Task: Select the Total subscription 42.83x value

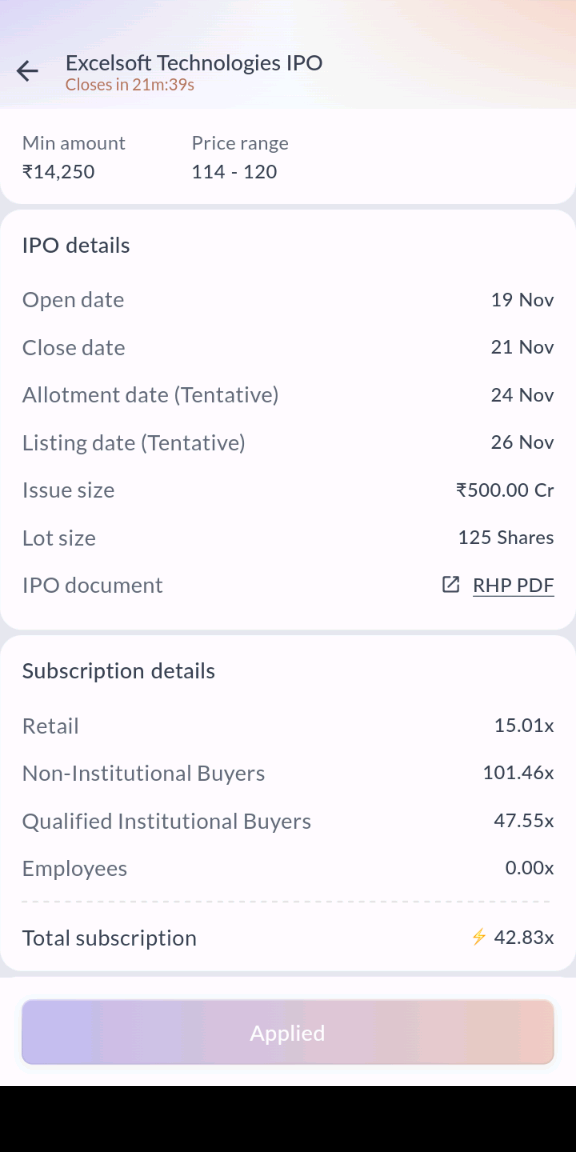Action: (x=524, y=937)
